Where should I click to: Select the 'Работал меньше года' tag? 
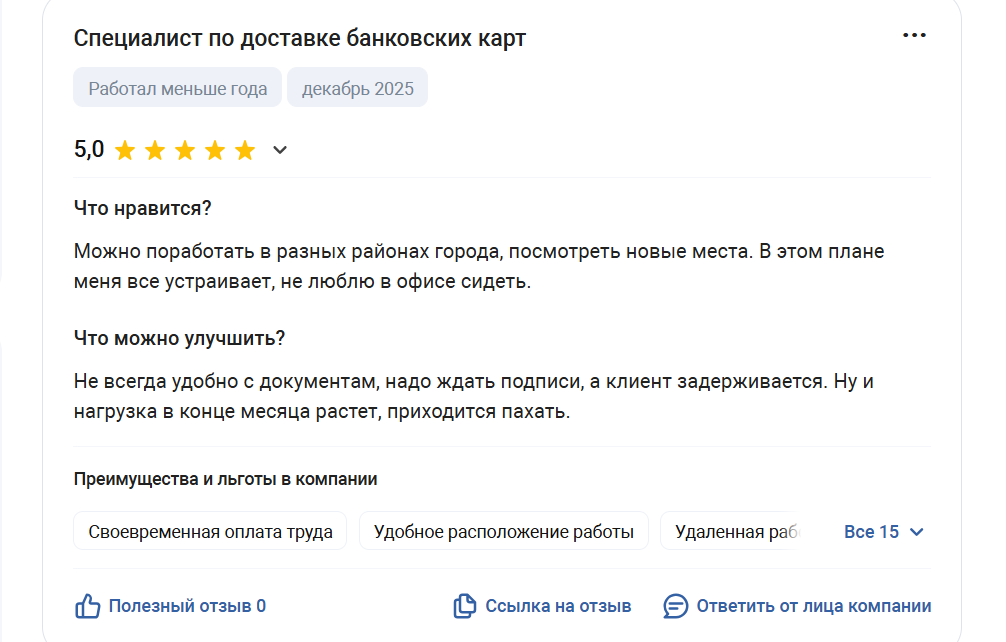tap(178, 88)
